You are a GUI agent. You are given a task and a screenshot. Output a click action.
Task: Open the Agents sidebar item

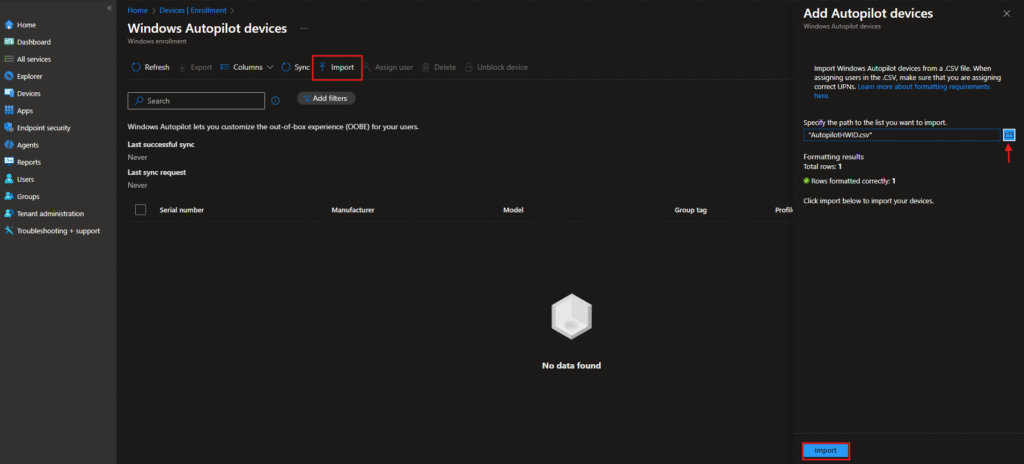[x=28, y=145]
